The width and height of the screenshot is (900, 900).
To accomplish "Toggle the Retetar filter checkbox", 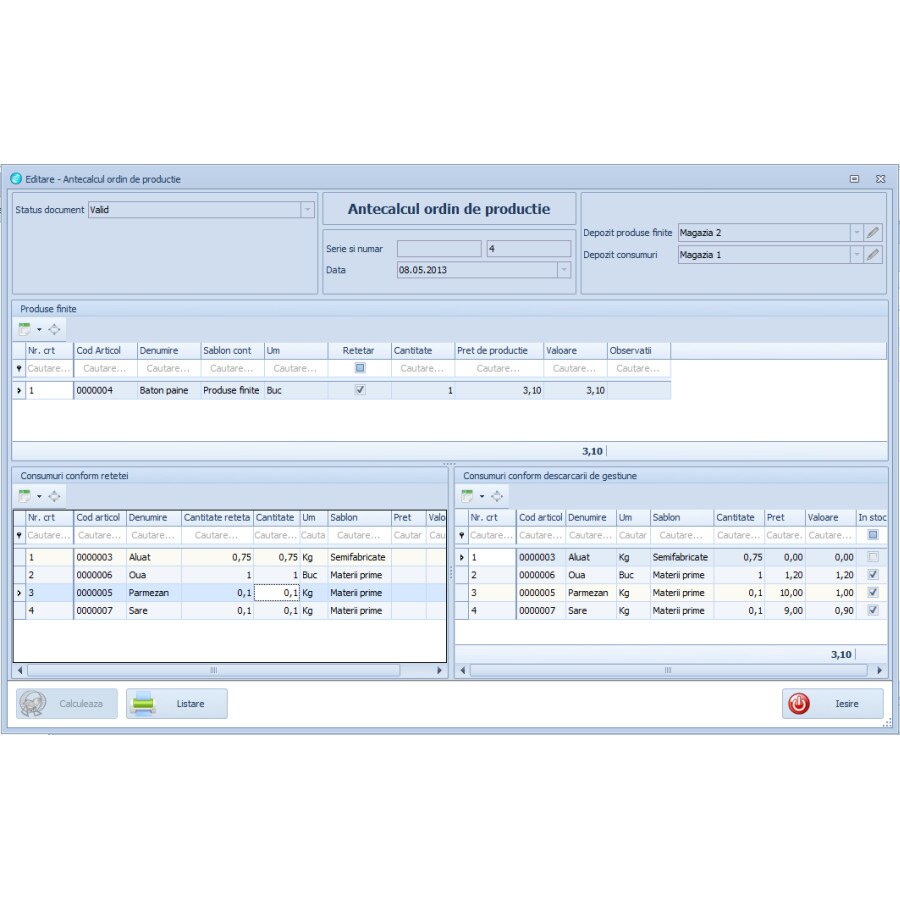I will [358, 368].
